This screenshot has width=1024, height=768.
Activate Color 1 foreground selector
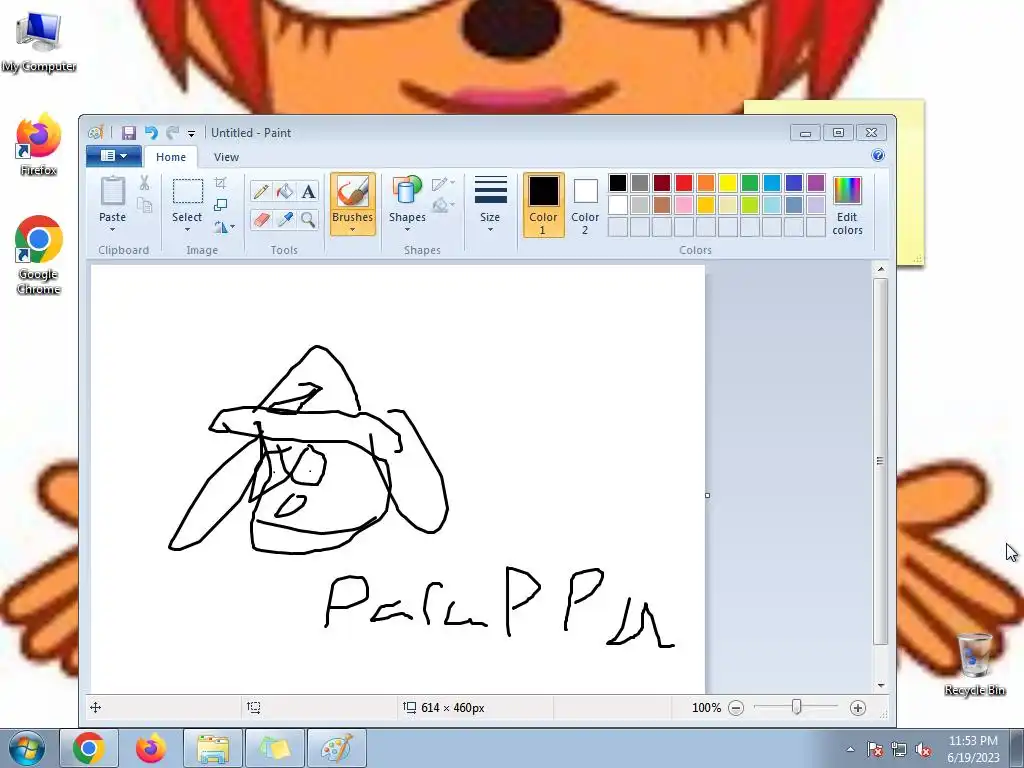click(543, 205)
